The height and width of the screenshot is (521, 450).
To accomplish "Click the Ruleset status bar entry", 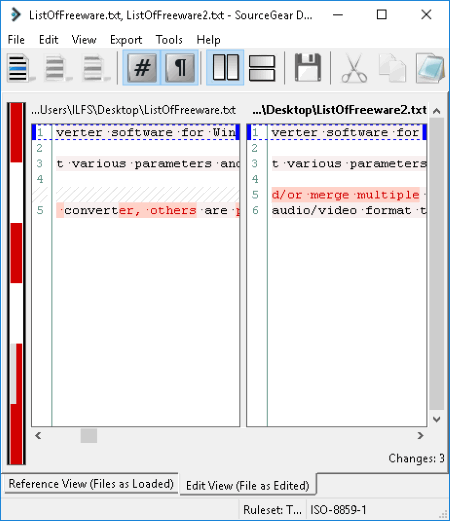I will click(x=272, y=510).
